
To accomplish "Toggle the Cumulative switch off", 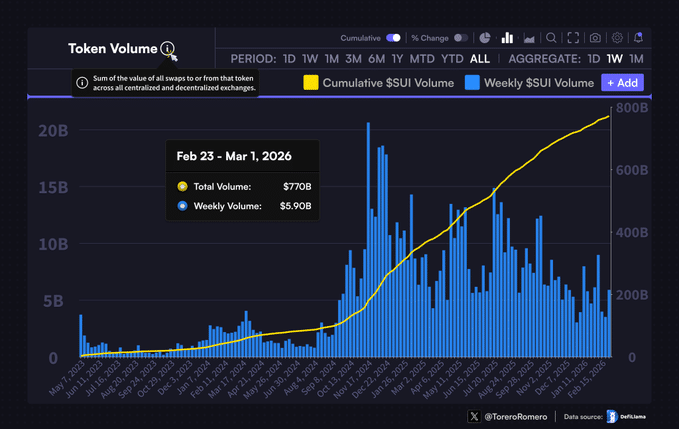I will (393, 38).
